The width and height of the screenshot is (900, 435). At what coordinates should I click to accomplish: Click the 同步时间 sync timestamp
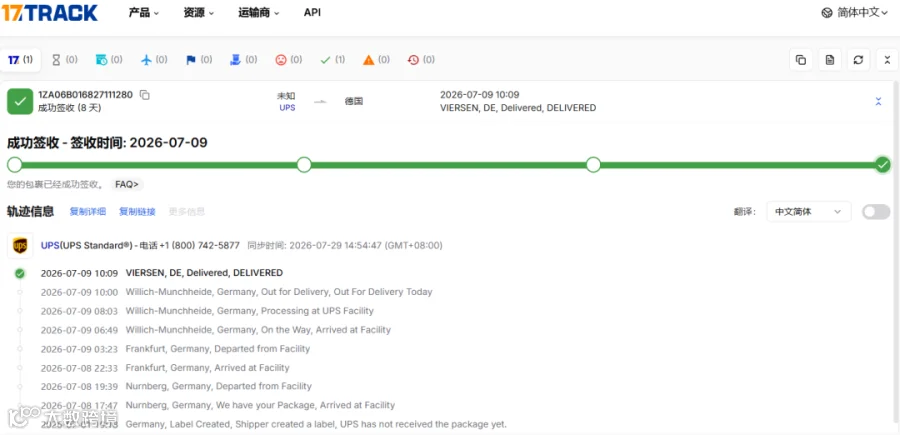tap(345, 246)
